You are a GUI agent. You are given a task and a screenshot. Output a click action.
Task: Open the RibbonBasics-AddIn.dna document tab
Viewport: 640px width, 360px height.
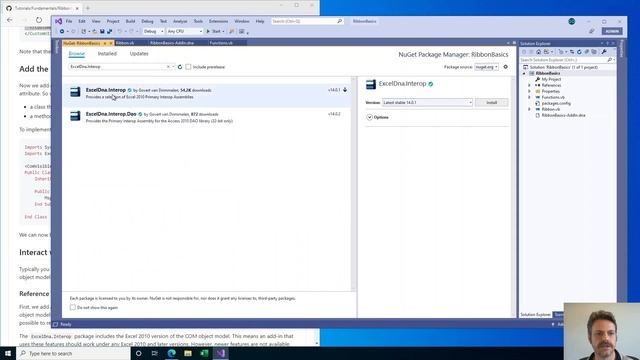coord(172,43)
